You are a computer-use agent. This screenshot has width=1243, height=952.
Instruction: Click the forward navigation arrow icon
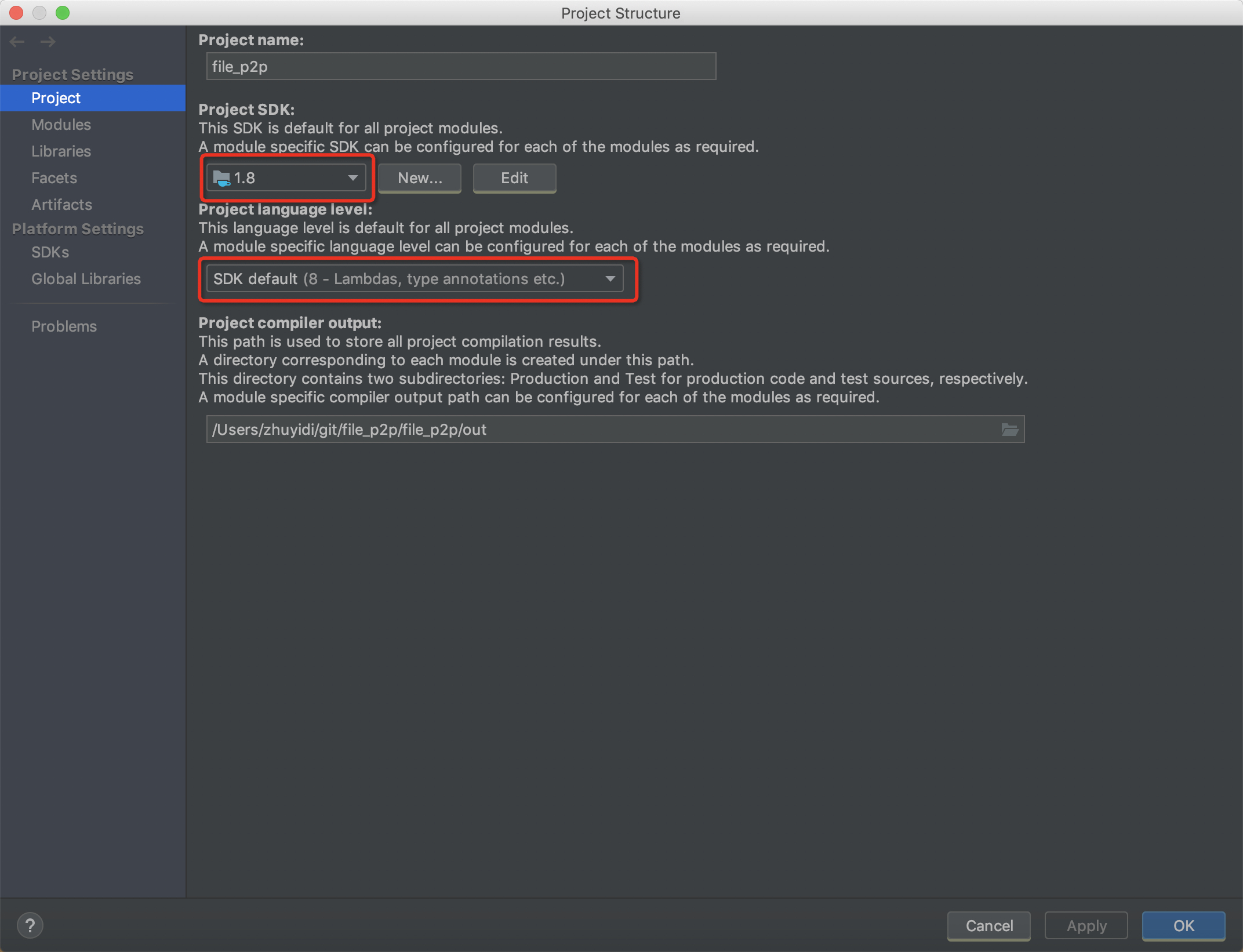tap(48, 42)
